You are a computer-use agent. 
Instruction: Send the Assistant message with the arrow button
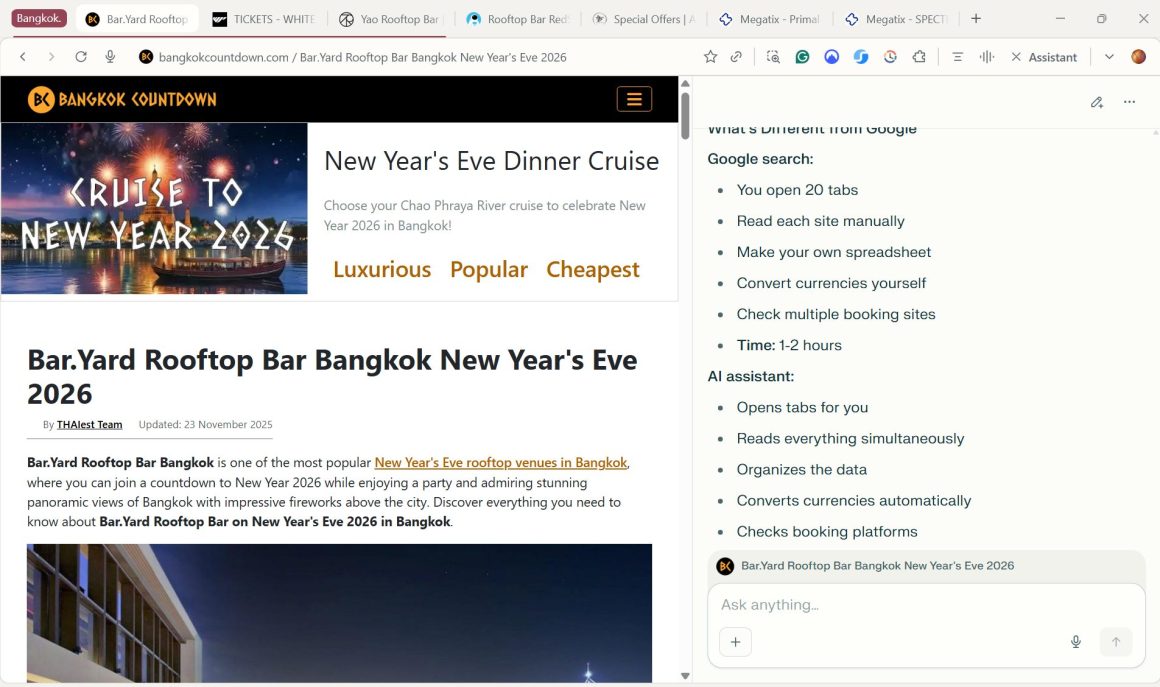point(1116,642)
